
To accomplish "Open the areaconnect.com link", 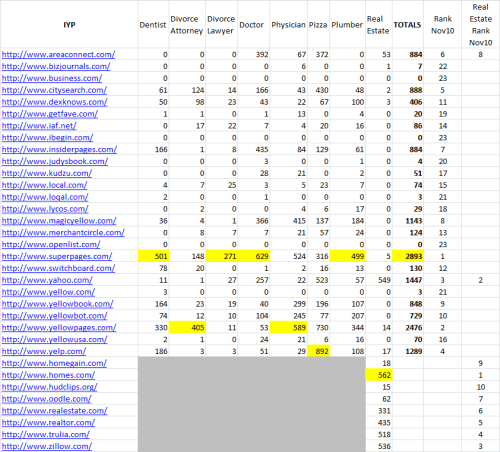I will pyautogui.click(x=58, y=54).
